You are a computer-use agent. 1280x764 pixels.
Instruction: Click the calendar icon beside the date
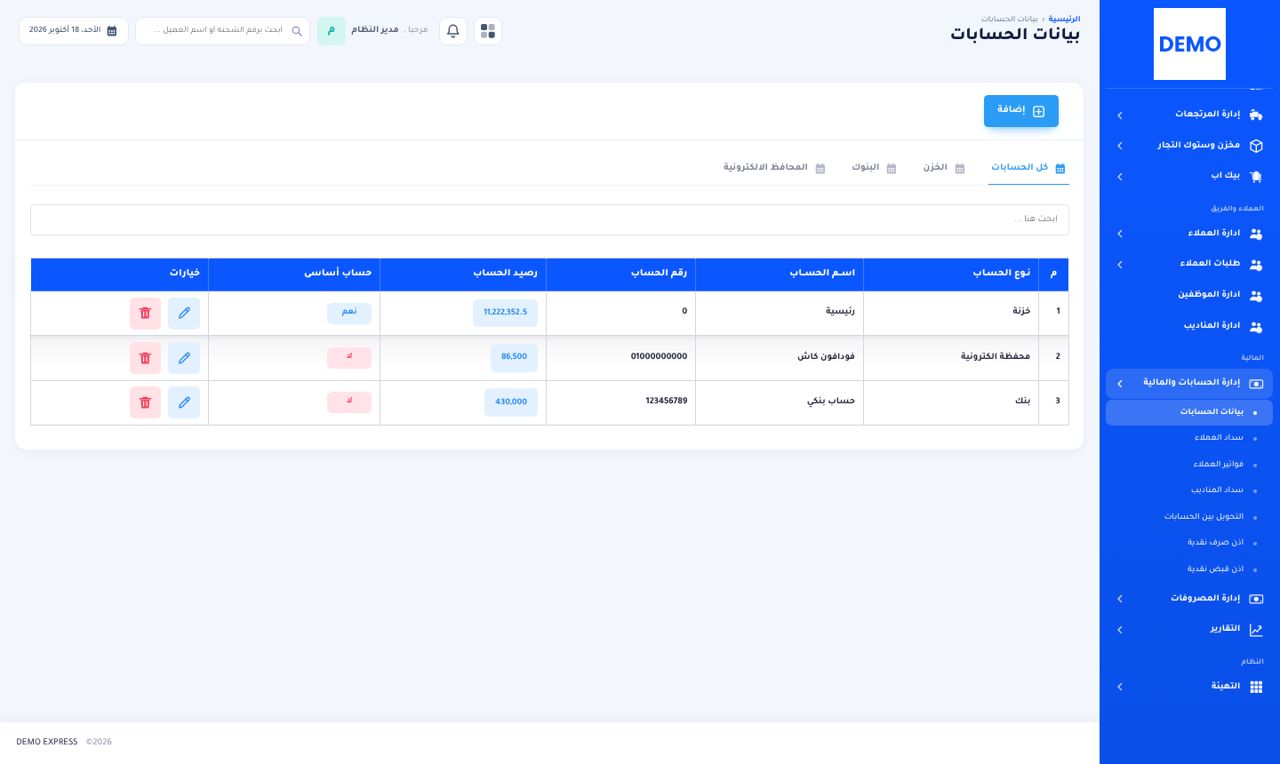[x=112, y=31]
